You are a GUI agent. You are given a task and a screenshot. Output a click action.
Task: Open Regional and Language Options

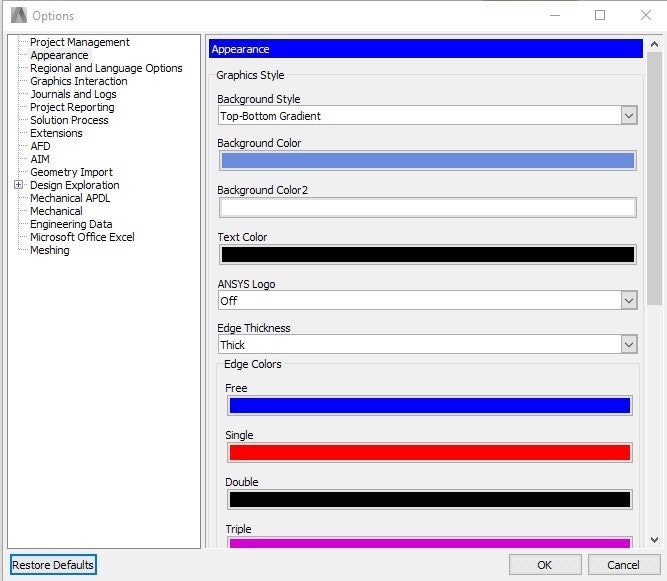click(106, 68)
